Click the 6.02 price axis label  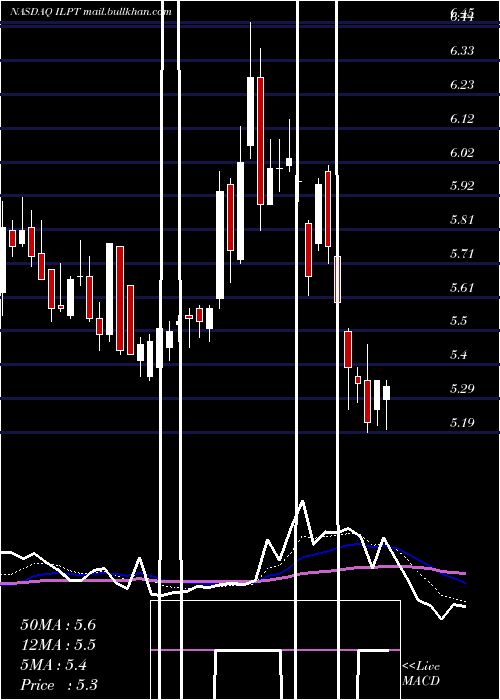point(462,153)
